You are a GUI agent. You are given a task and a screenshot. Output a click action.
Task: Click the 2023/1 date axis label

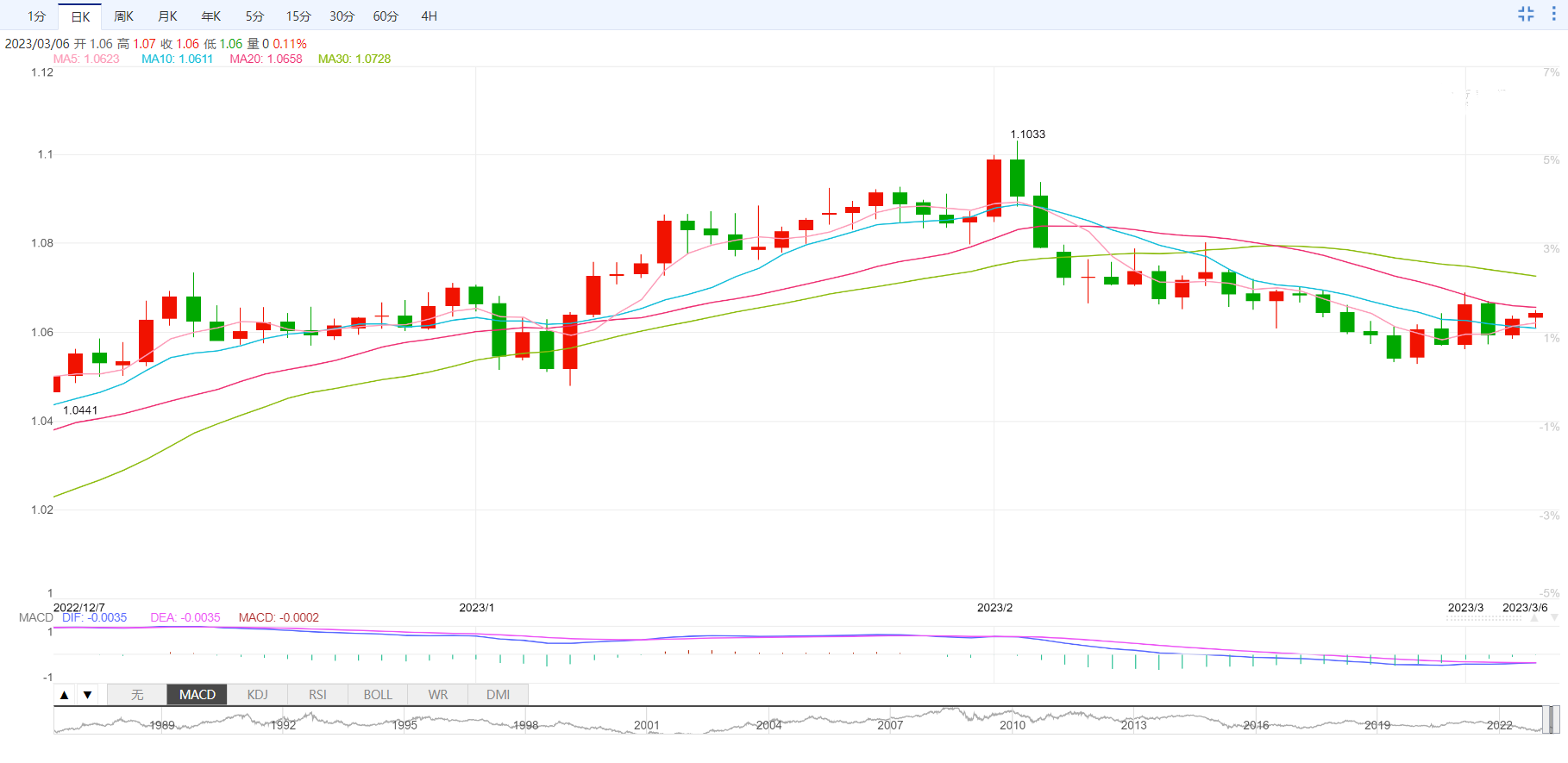click(x=476, y=608)
